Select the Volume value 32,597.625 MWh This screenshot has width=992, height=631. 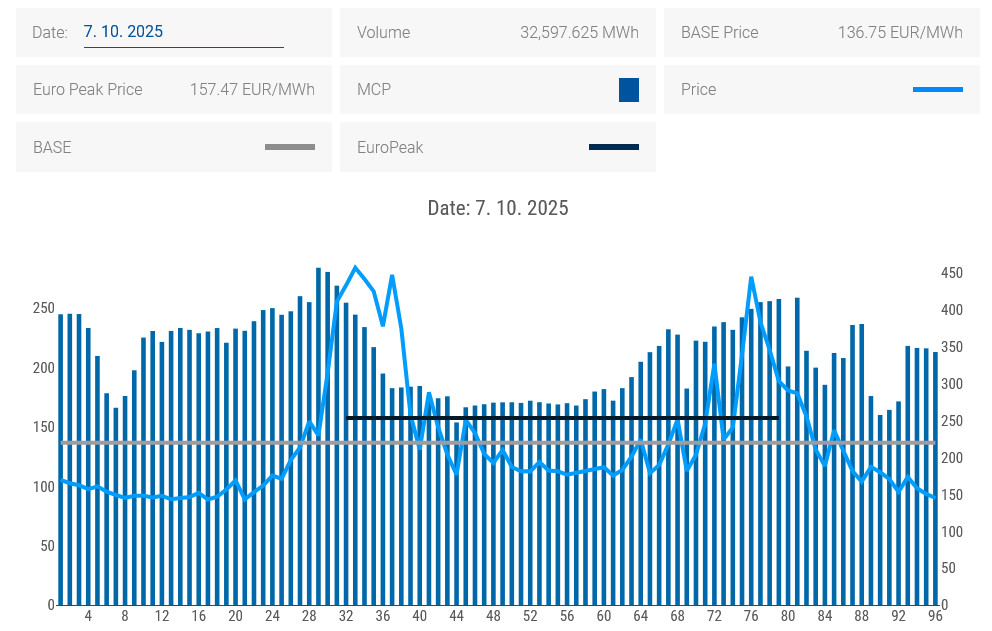point(579,33)
